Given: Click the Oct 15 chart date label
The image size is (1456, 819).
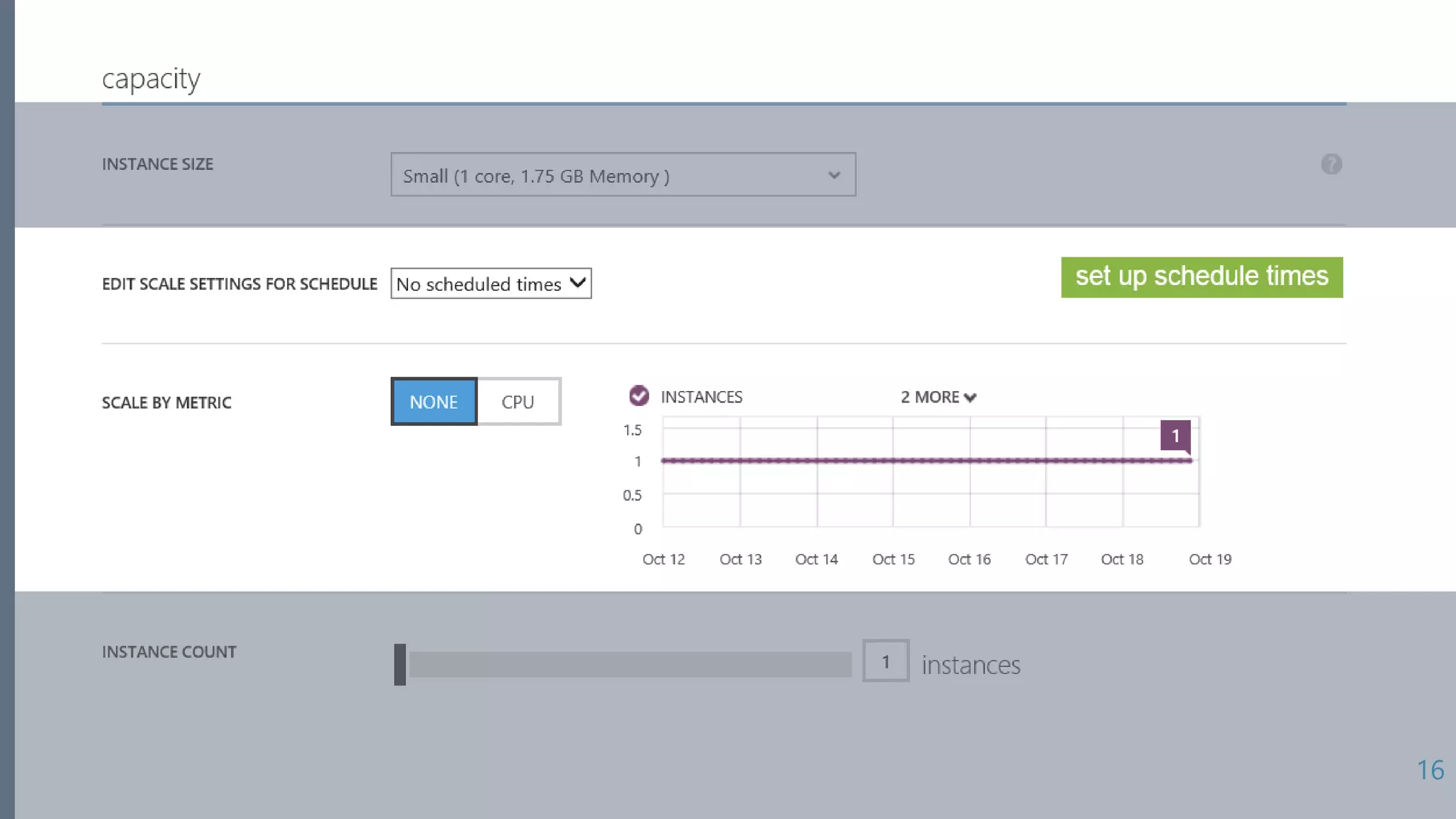Looking at the screenshot, I should click(x=893, y=560).
